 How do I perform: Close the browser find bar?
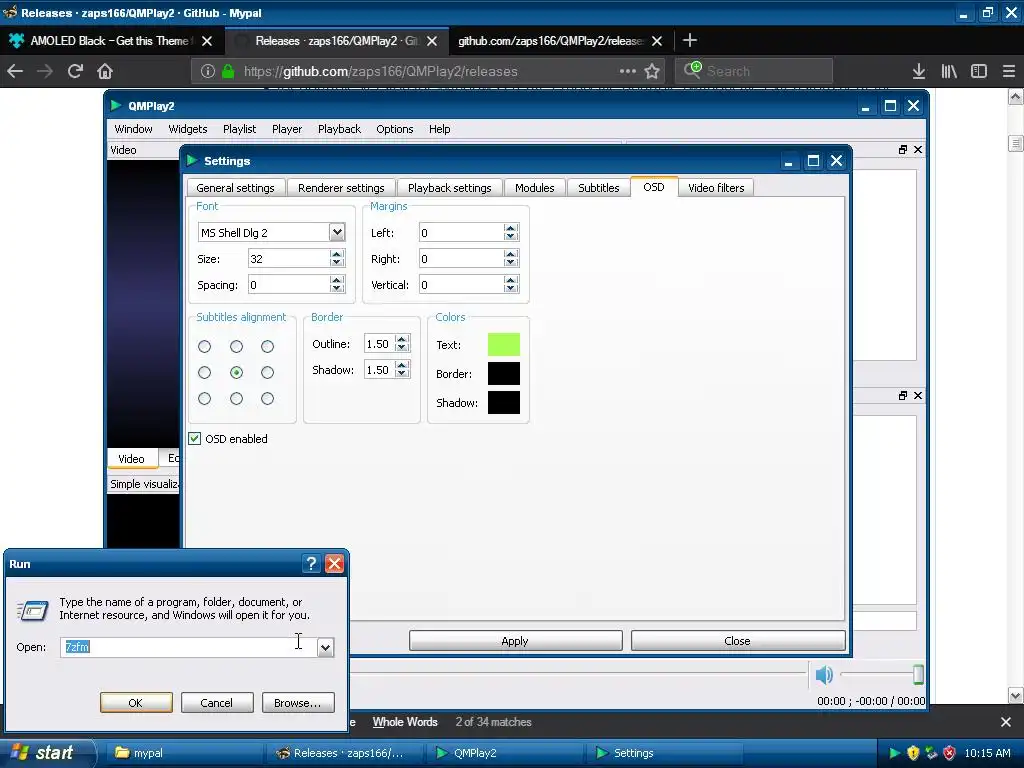point(1006,722)
